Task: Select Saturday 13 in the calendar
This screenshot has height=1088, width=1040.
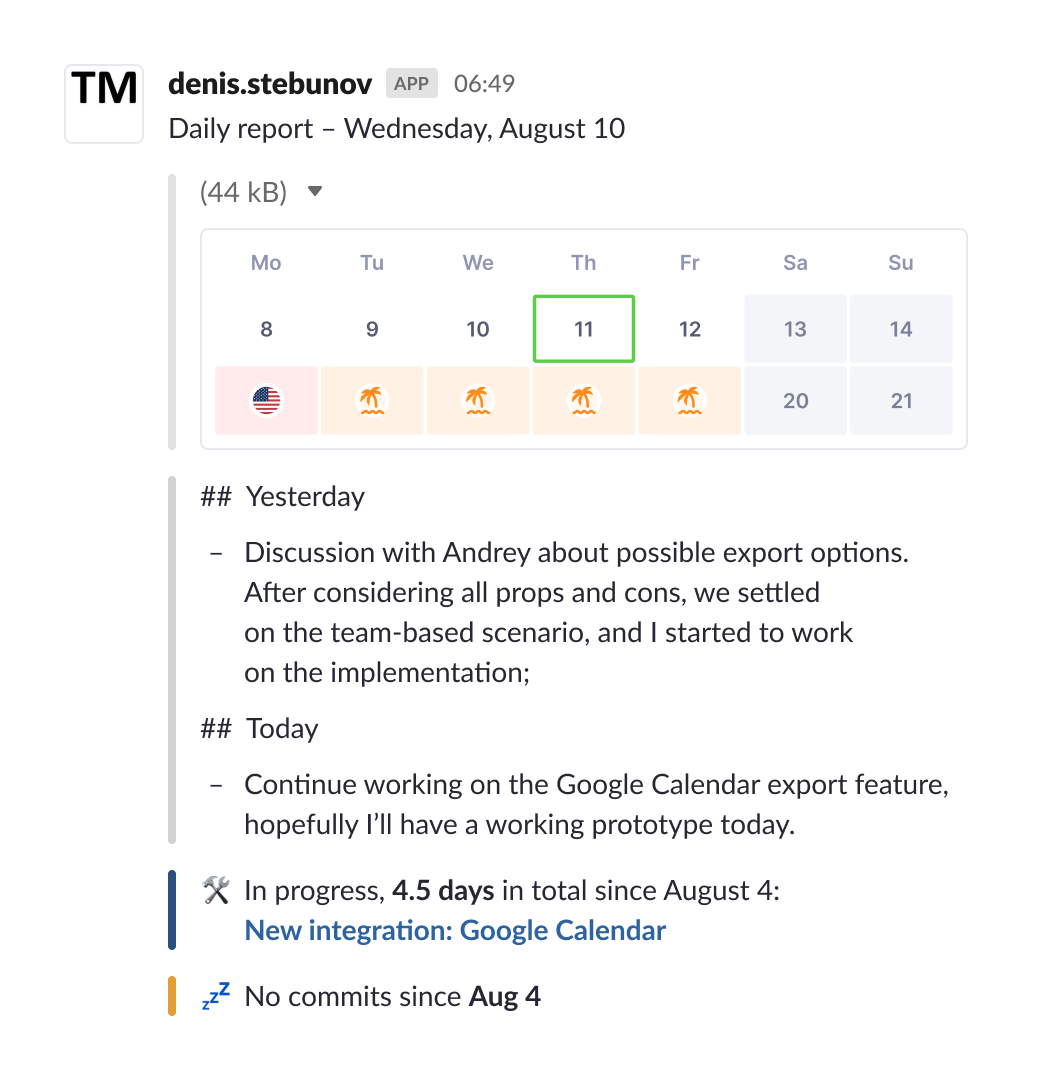Action: tap(795, 329)
